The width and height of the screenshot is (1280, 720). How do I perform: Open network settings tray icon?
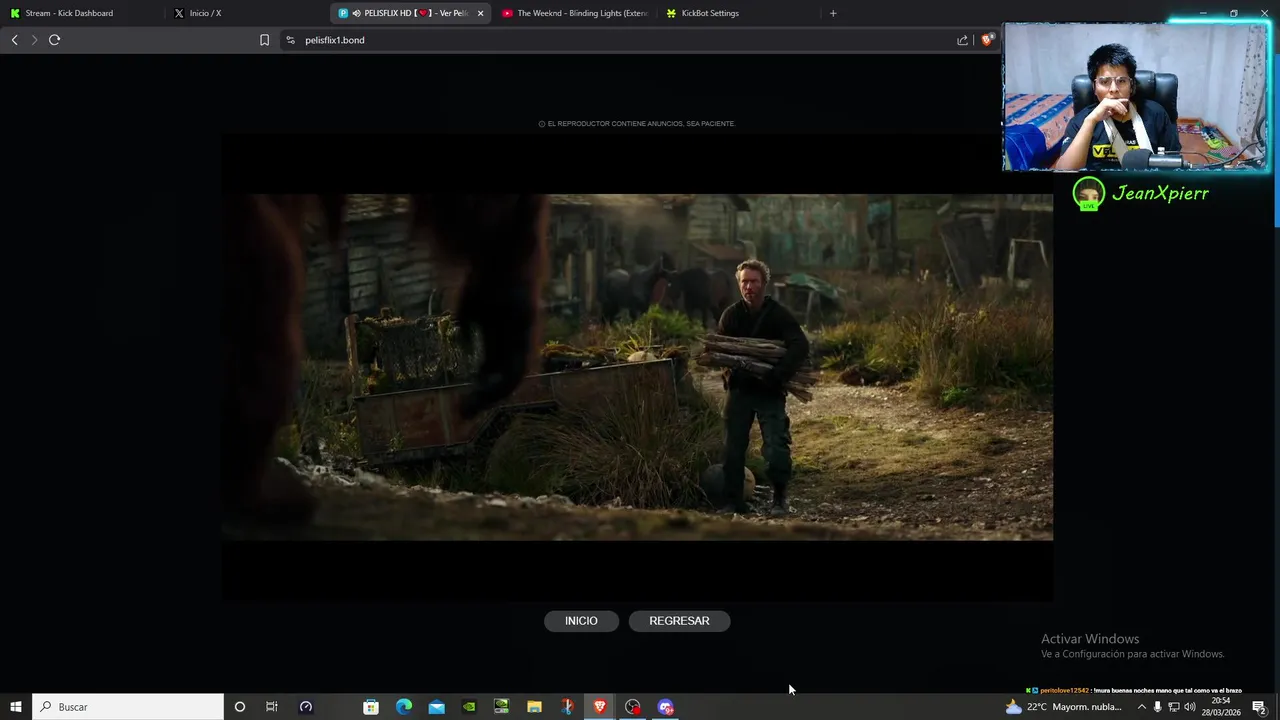1174,707
